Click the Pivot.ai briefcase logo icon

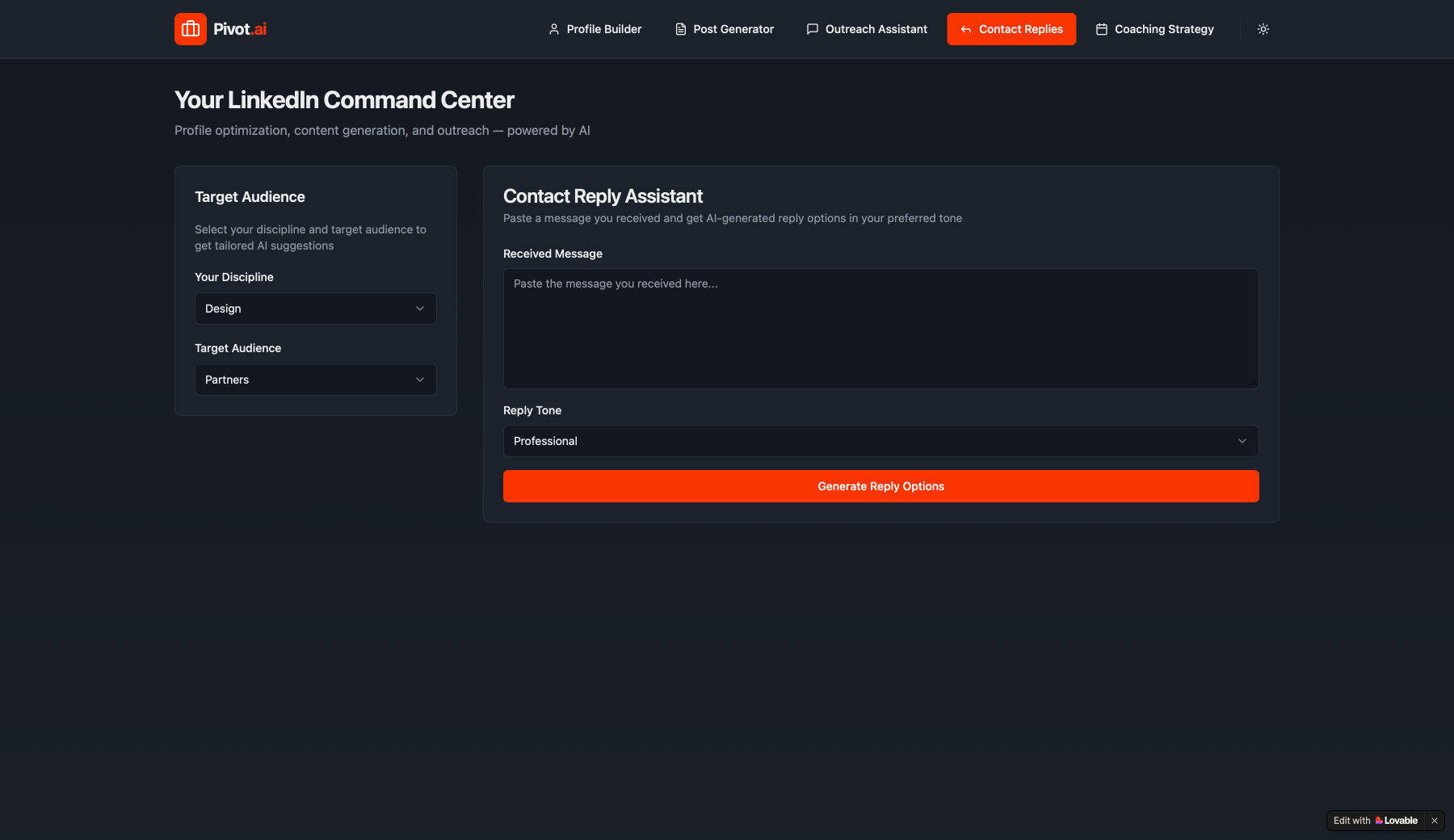pos(191,29)
